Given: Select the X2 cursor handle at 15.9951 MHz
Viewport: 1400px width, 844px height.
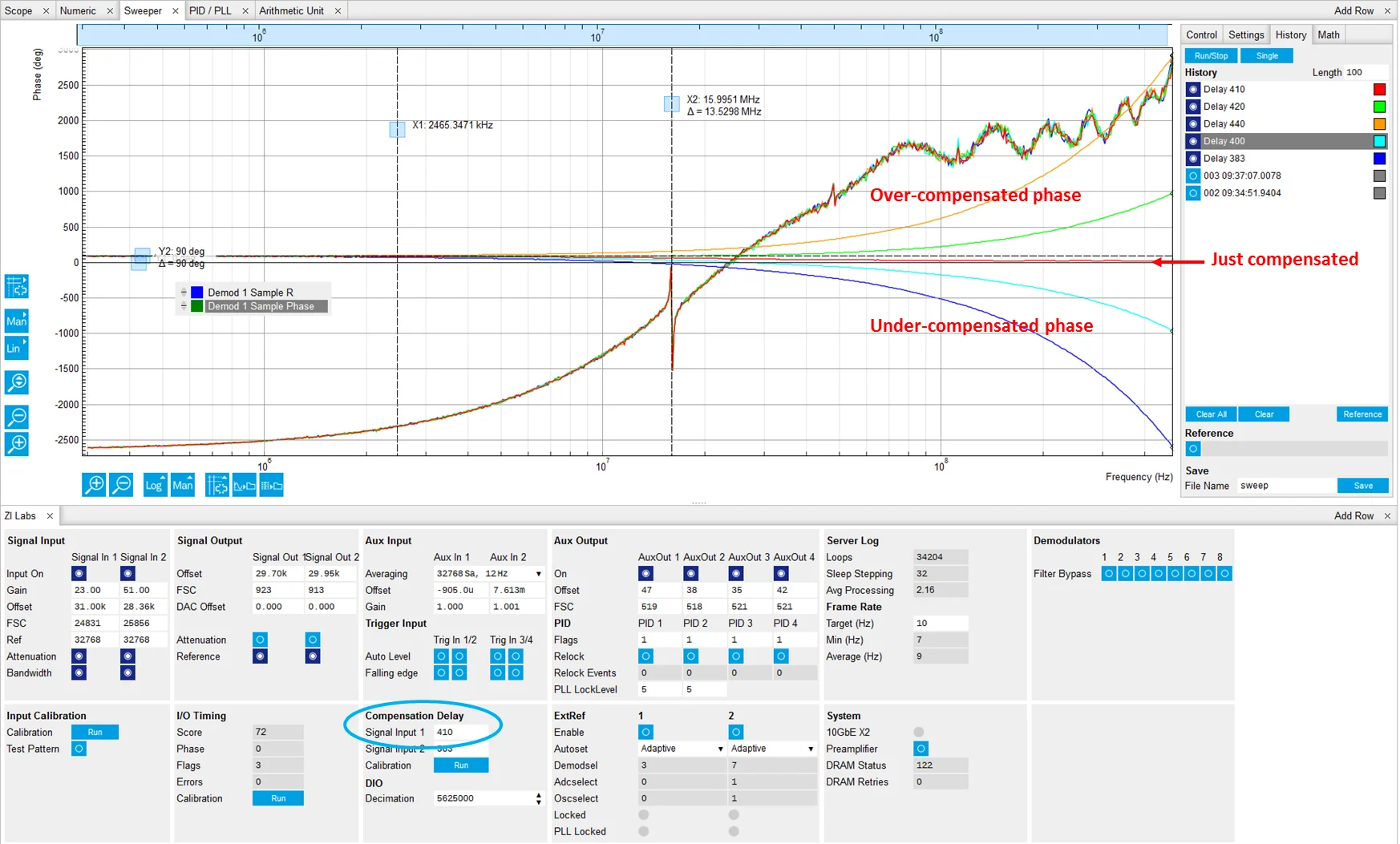Looking at the screenshot, I should pos(671,103).
